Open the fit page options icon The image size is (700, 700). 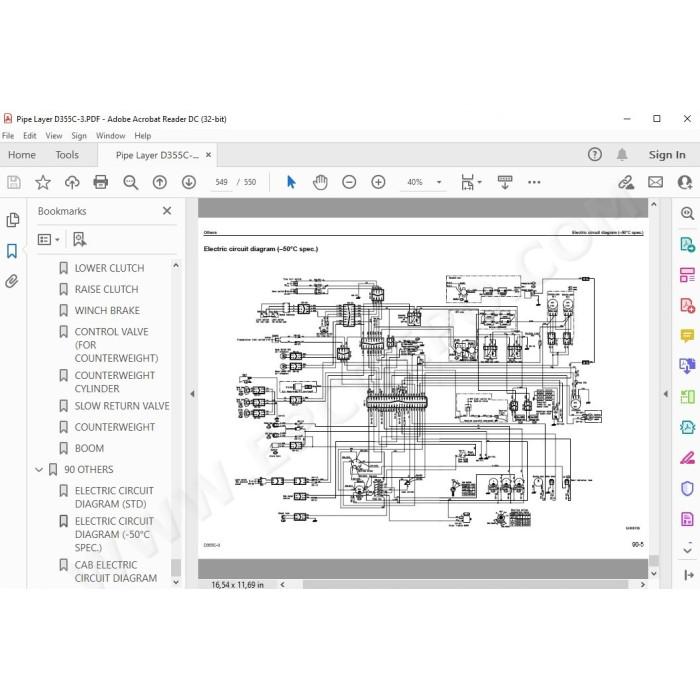471,182
